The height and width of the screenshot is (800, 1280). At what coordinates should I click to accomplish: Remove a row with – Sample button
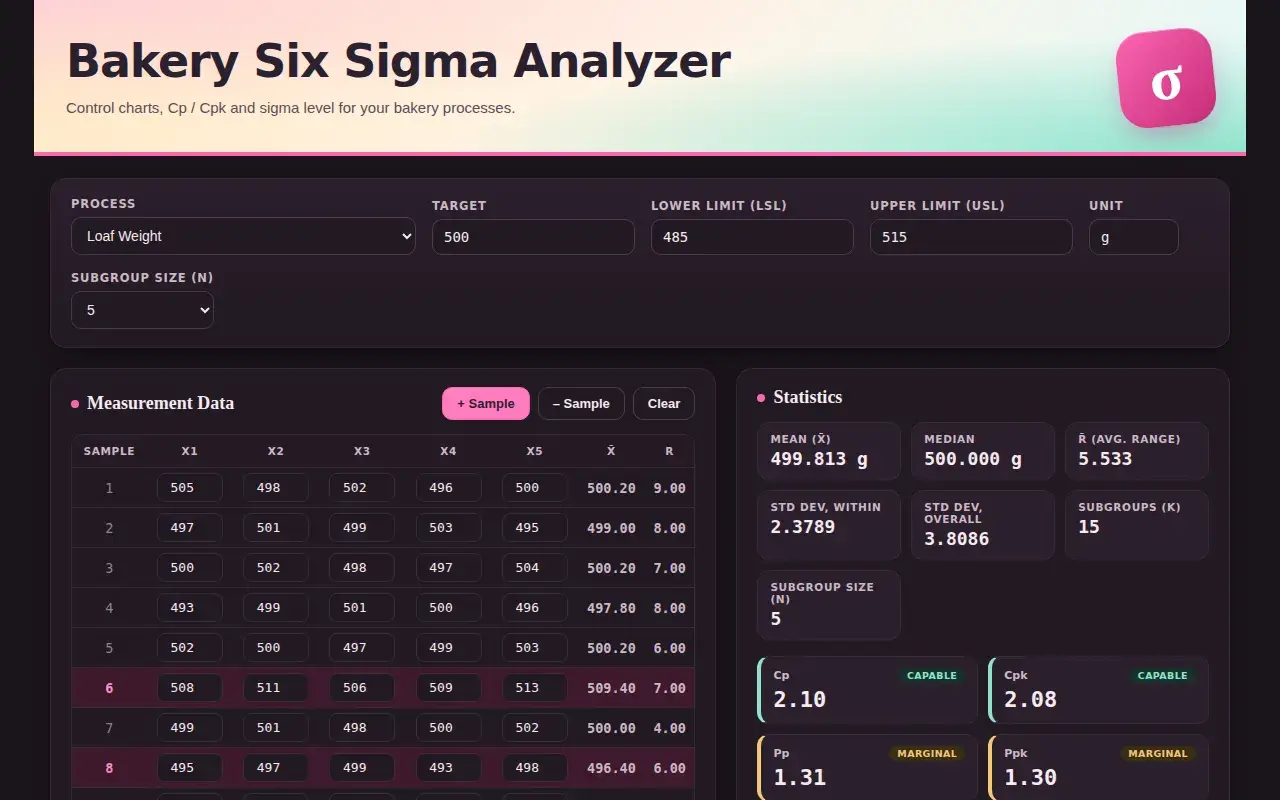point(581,404)
